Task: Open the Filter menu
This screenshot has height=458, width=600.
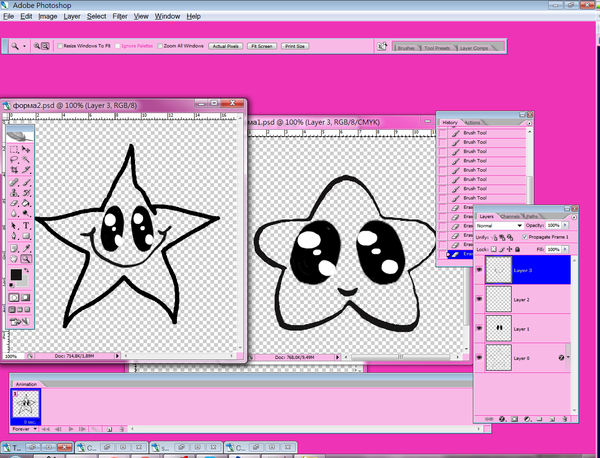Action: (120, 17)
